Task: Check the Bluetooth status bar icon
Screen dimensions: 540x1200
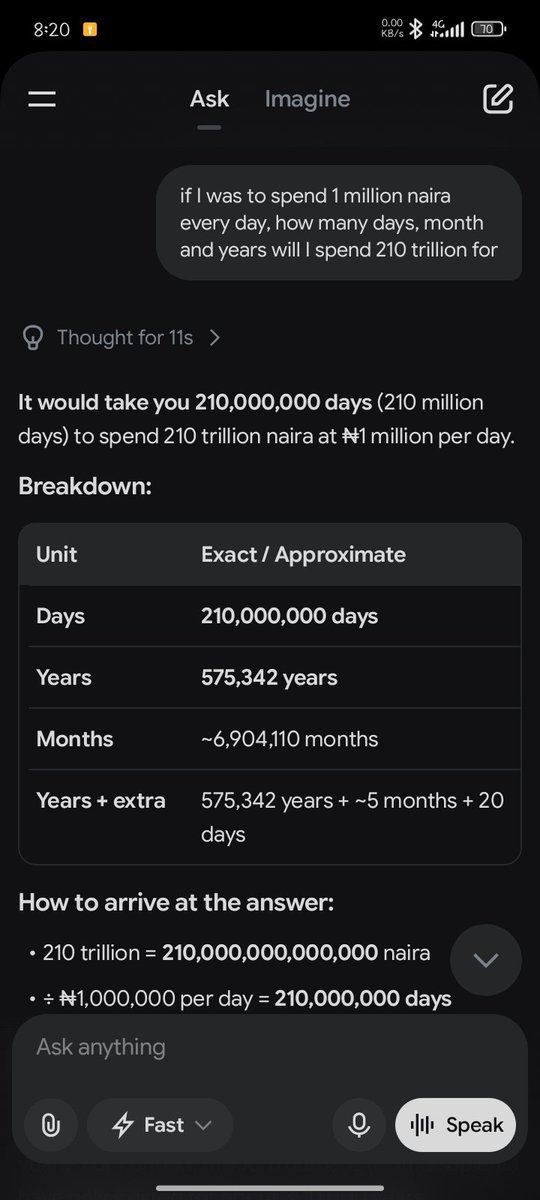Action: point(416,30)
